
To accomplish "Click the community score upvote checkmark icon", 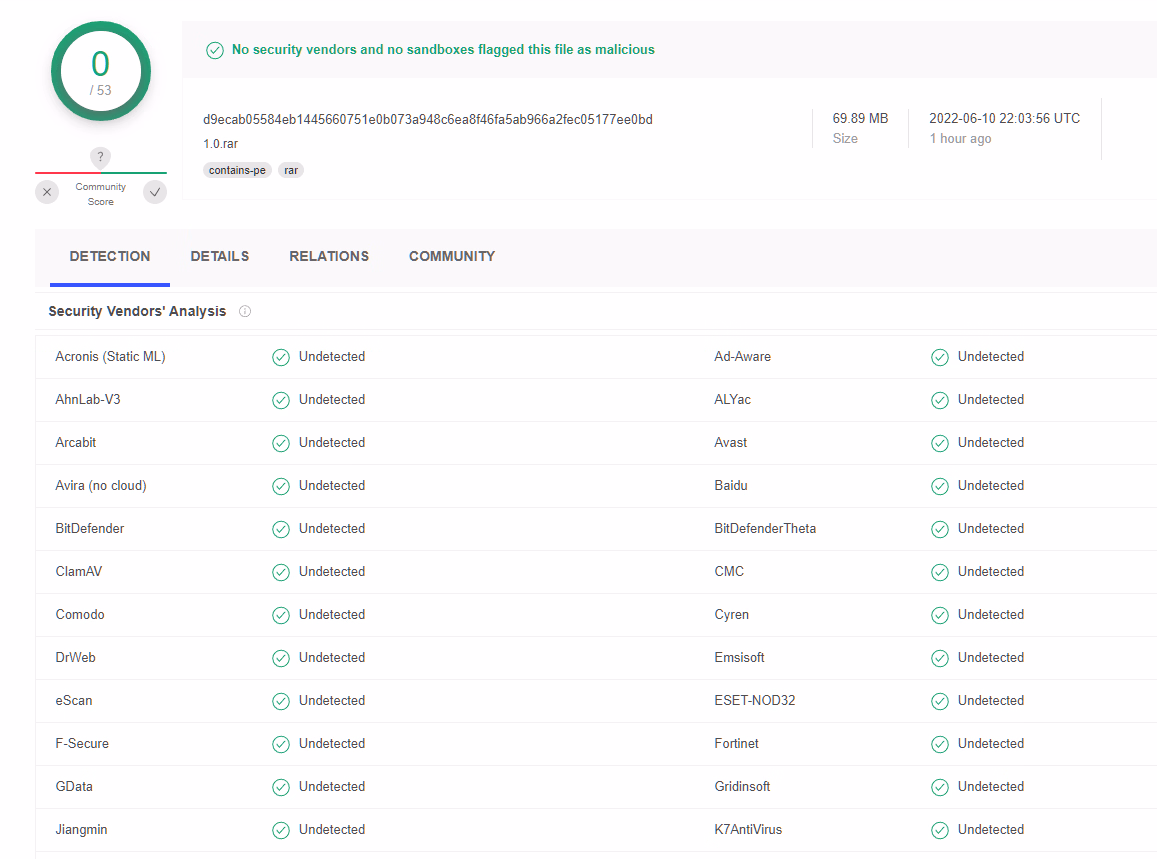I will point(155,193).
